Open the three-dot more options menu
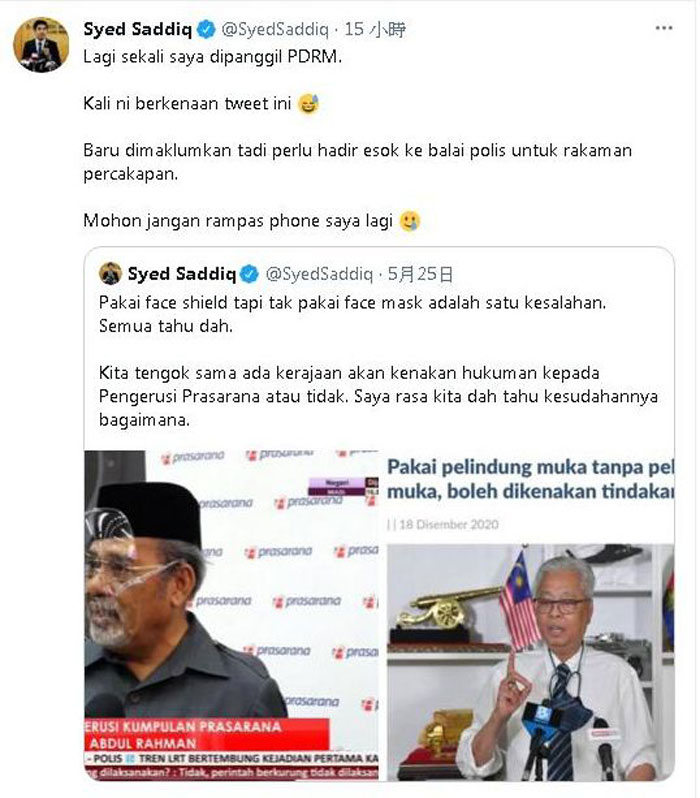 664,28
